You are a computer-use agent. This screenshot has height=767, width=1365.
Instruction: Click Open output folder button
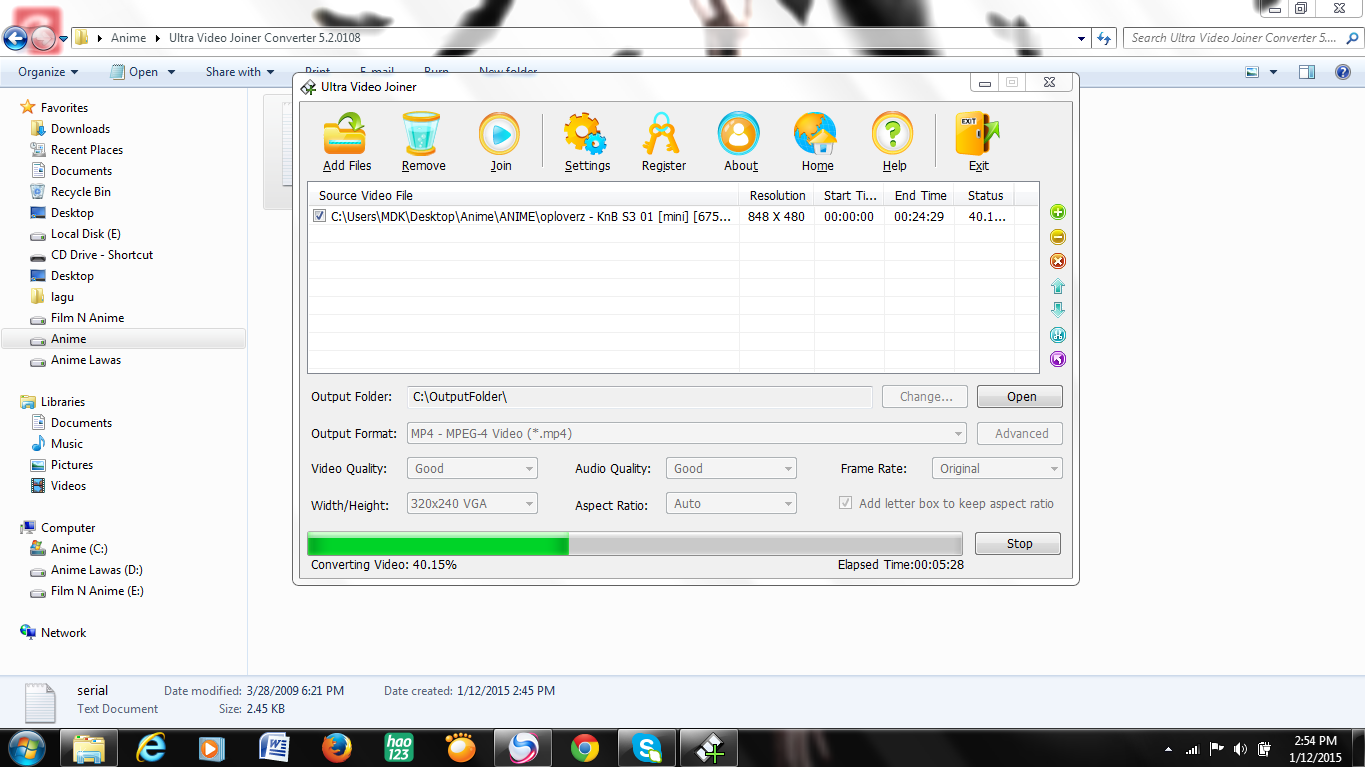[1020, 397]
